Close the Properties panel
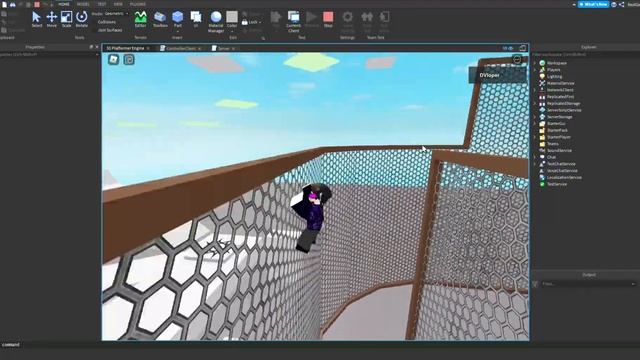 (x=97, y=47)
